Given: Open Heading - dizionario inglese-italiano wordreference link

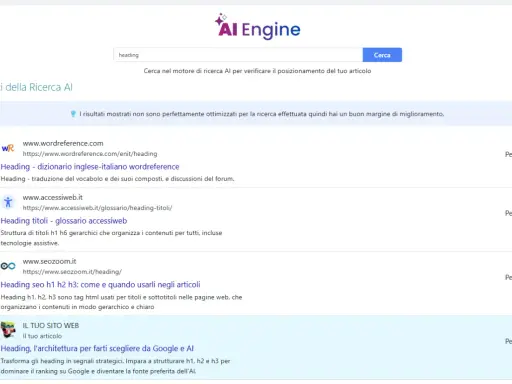Looking at the screenshot, I should point(90,167).
